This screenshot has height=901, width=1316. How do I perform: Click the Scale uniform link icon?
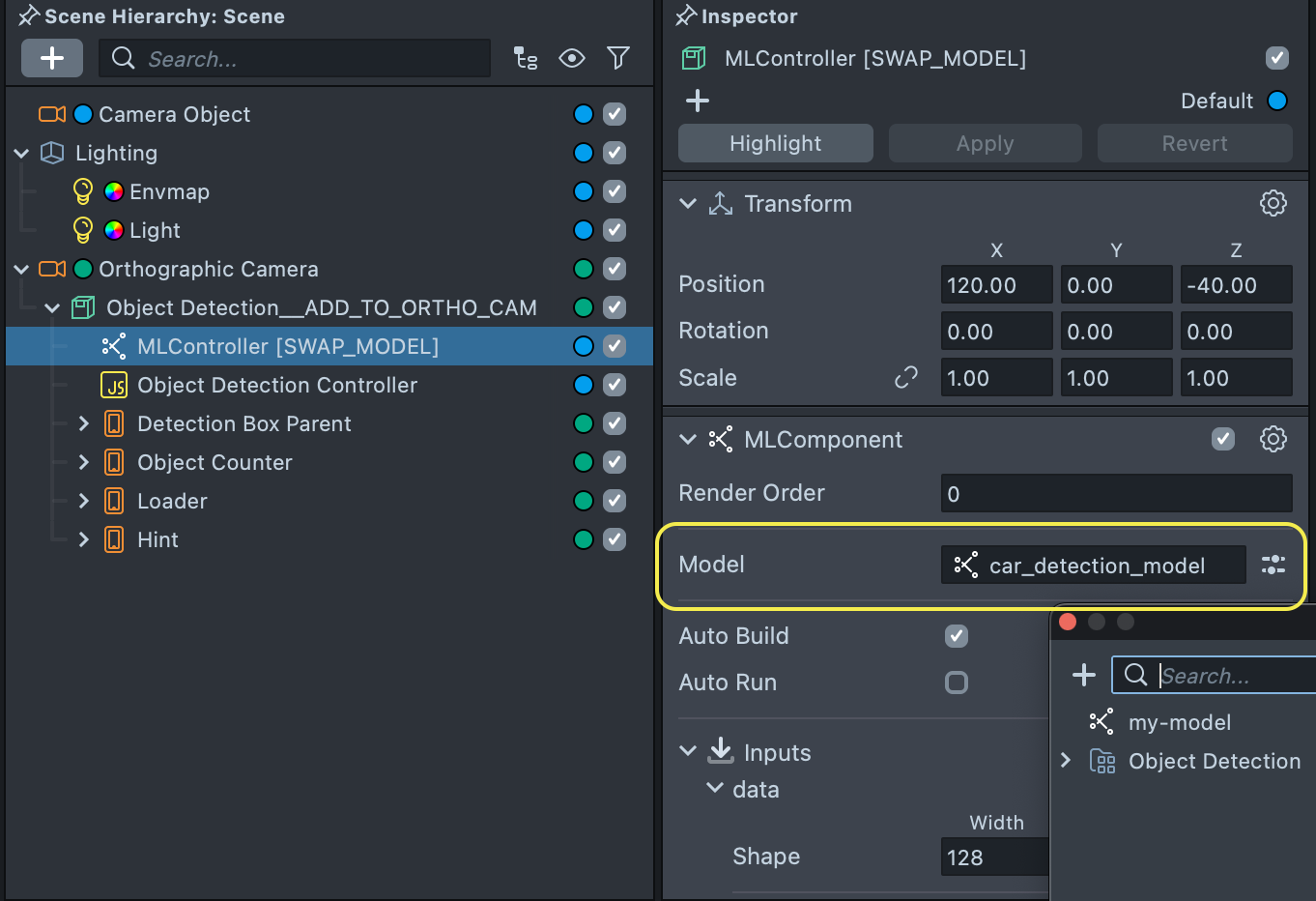point(905,378)
